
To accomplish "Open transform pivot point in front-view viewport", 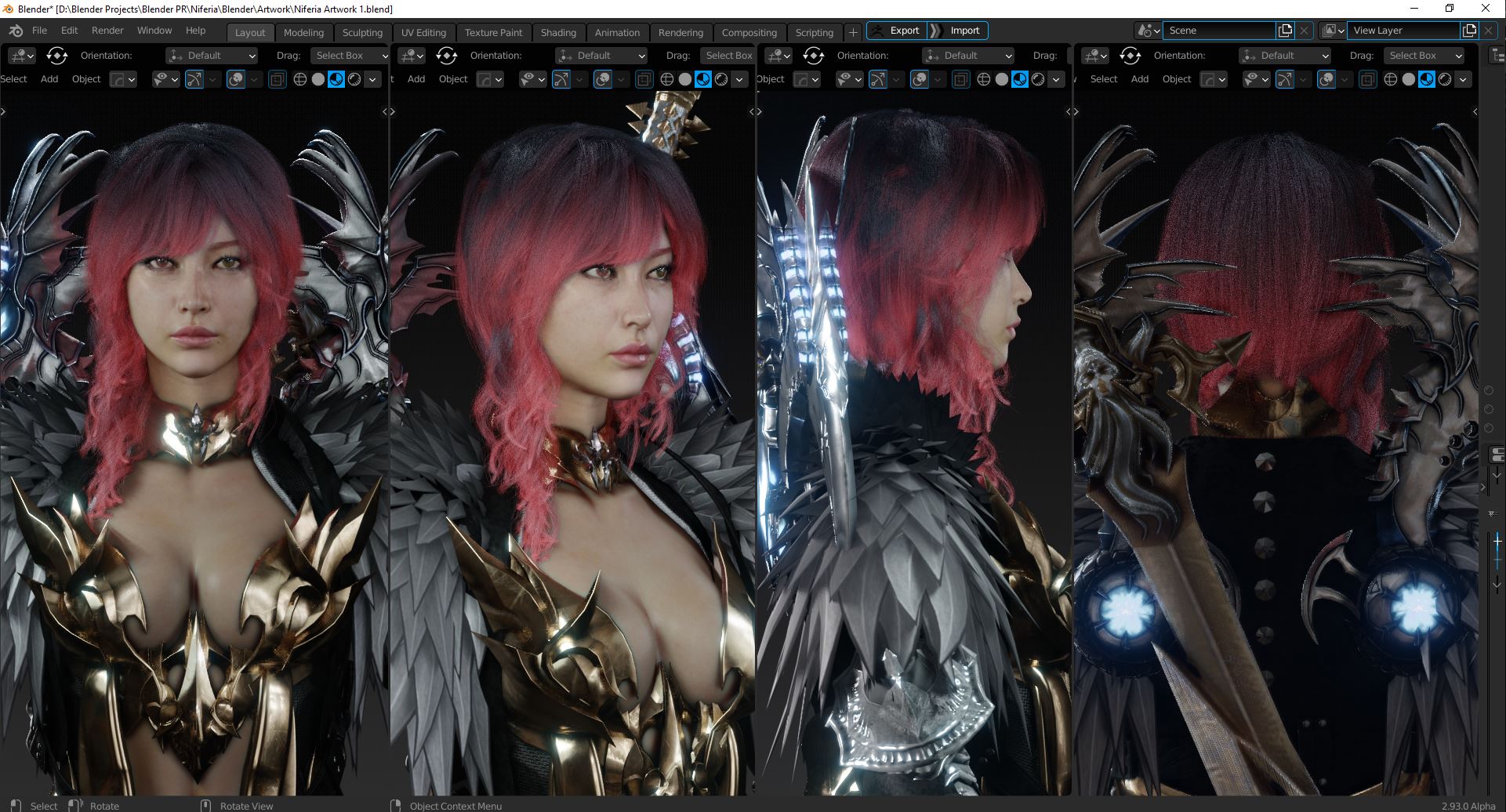I will tap(57, 56).
